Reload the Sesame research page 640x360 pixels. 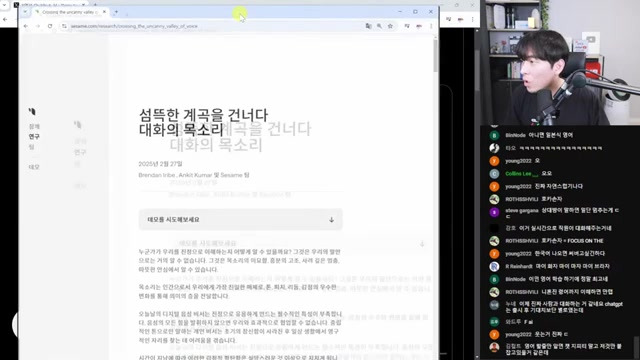[x=50, y=26]
